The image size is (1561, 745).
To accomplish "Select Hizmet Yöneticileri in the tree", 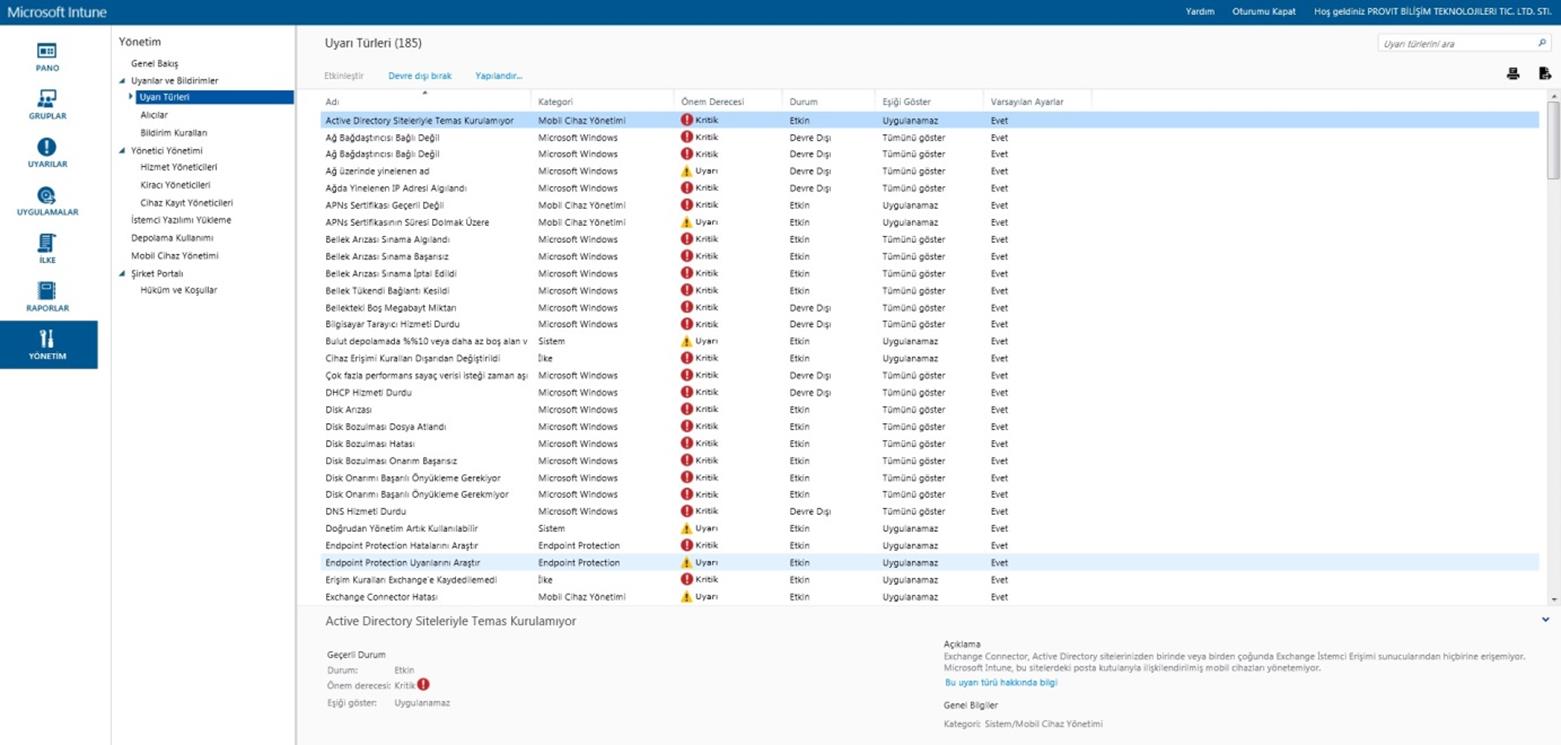I will tap(179, 167).
